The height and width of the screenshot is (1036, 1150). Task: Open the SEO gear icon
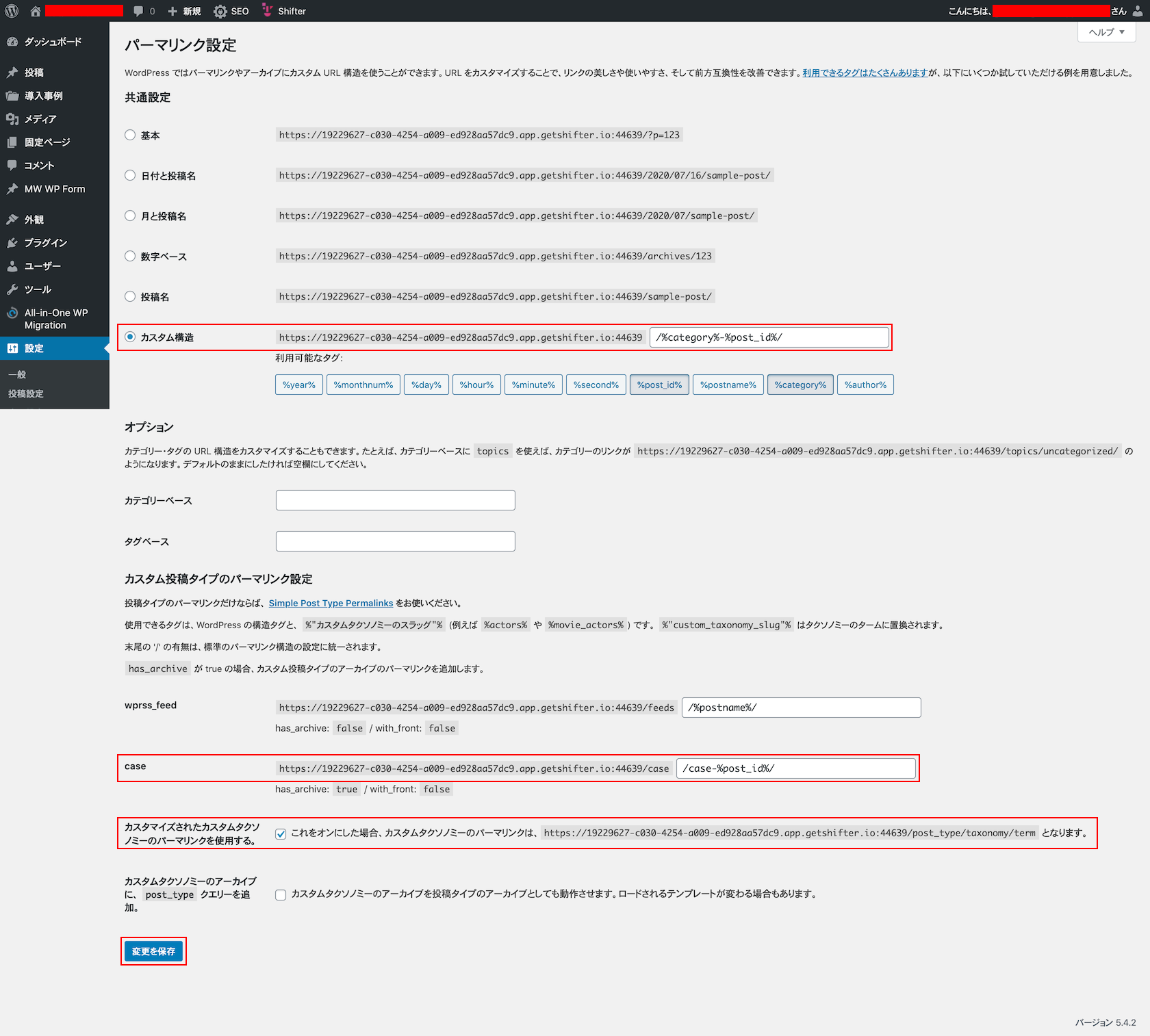[220, 11]
